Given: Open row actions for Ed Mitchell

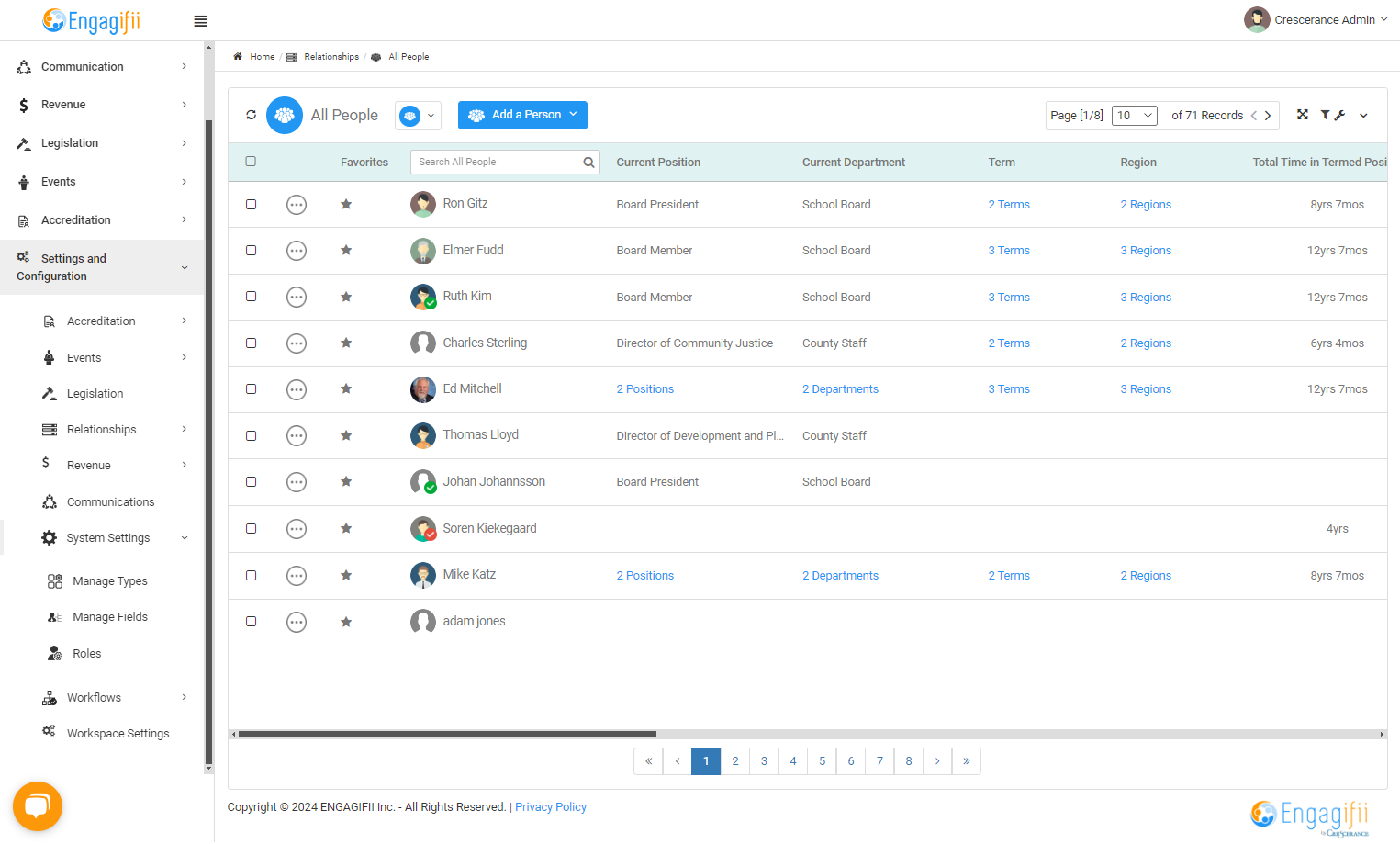Looking at the screenshot, I should point(297,389).
